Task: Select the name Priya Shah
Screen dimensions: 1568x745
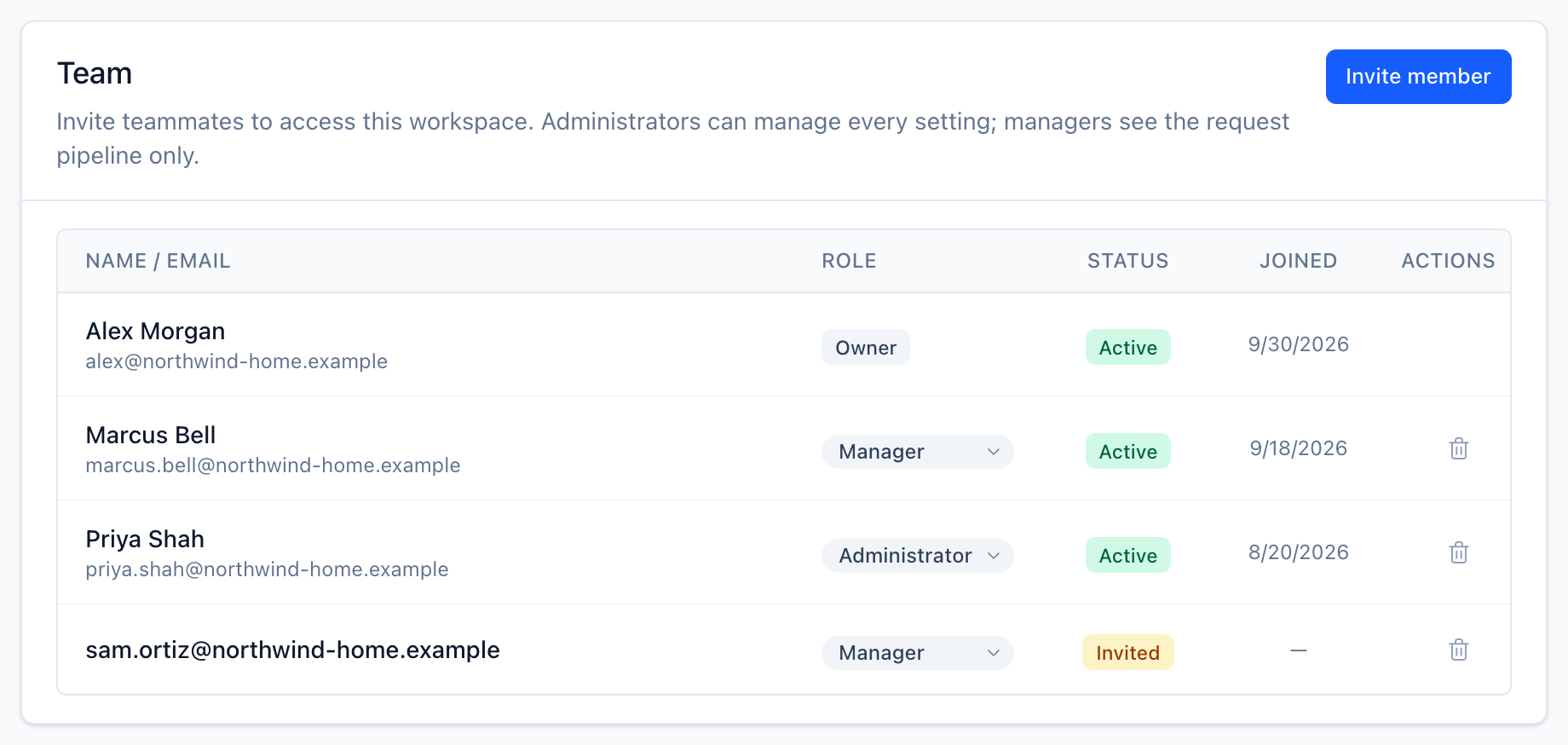Action: tap(145, 539)
